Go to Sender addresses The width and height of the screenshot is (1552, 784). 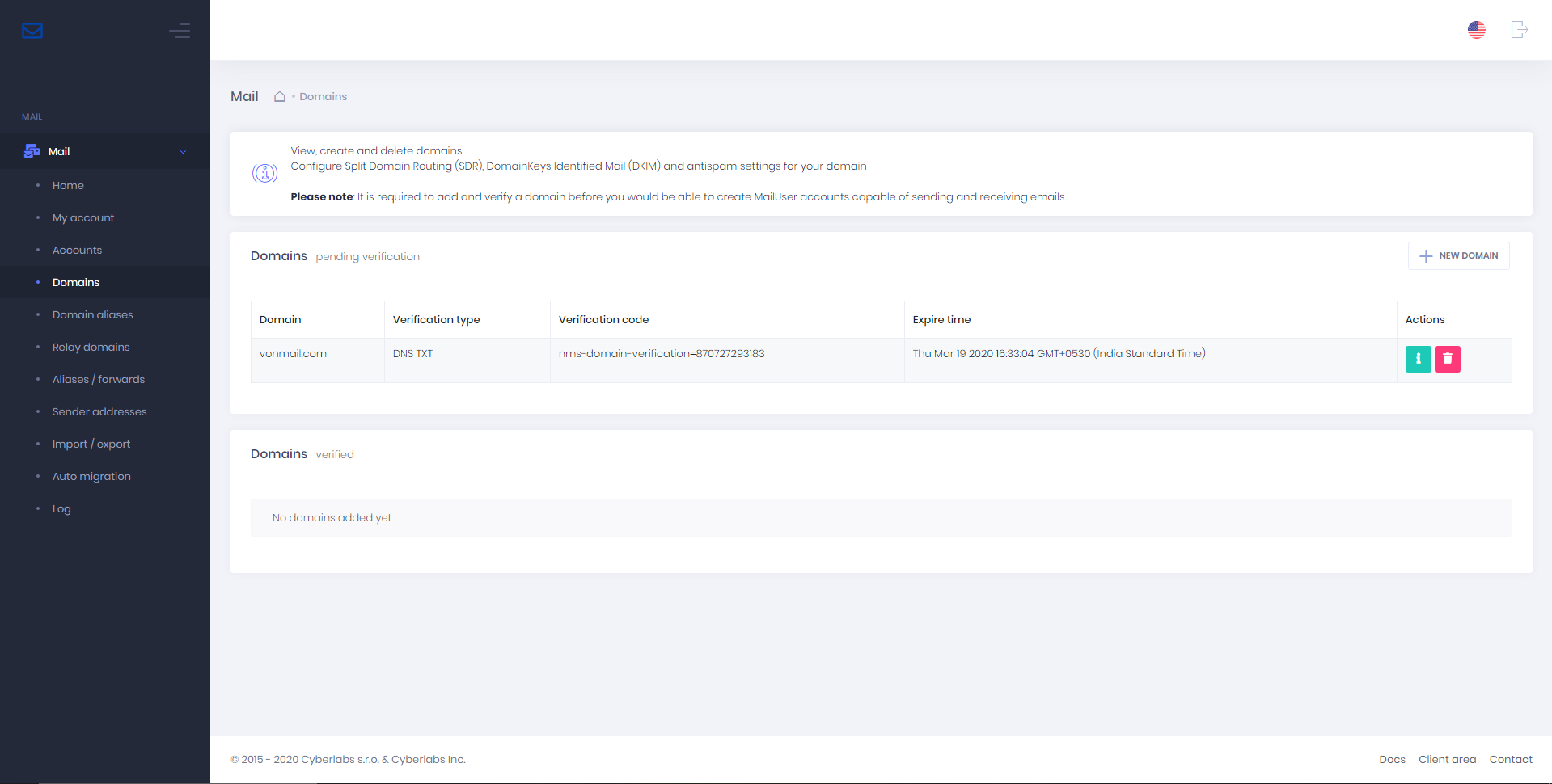(99, 411)
